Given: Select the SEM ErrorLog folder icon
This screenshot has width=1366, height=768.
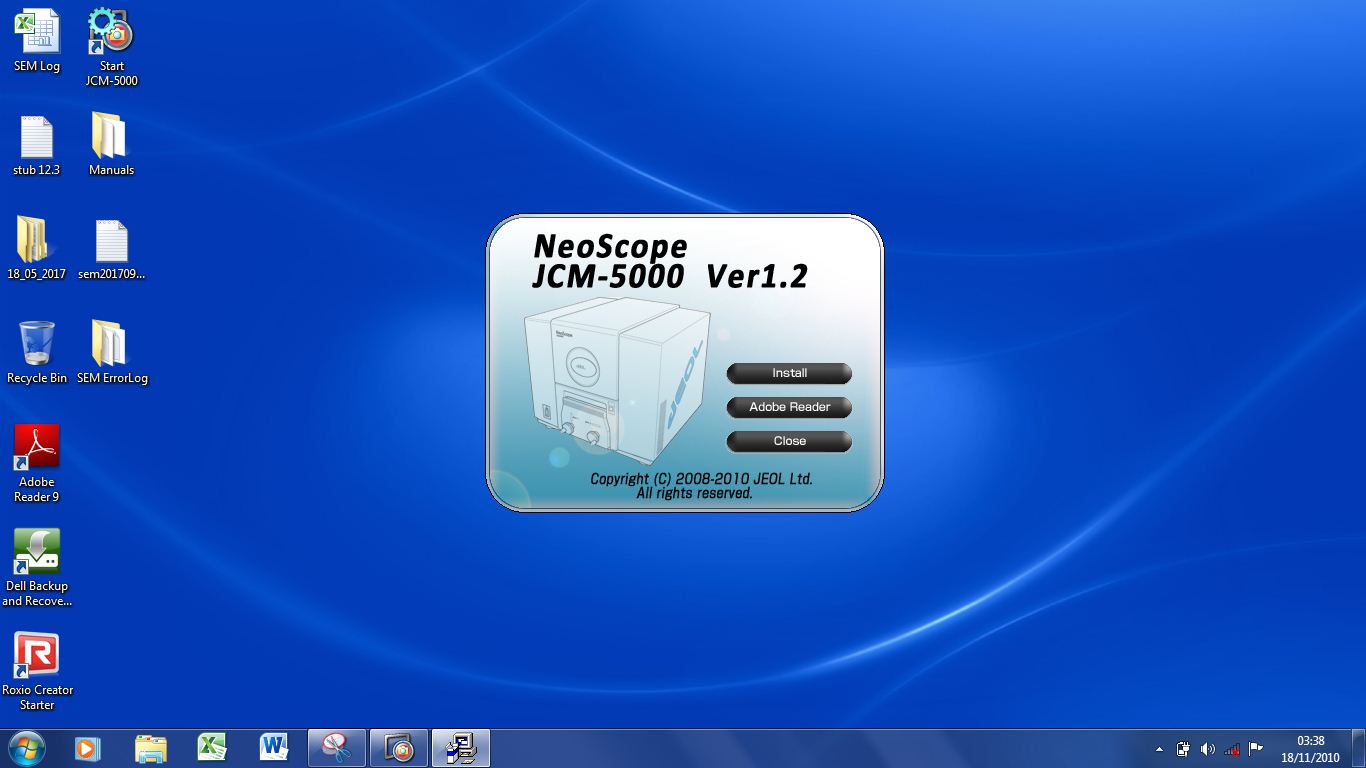Looking at the screenshot, I should point(112,353).
